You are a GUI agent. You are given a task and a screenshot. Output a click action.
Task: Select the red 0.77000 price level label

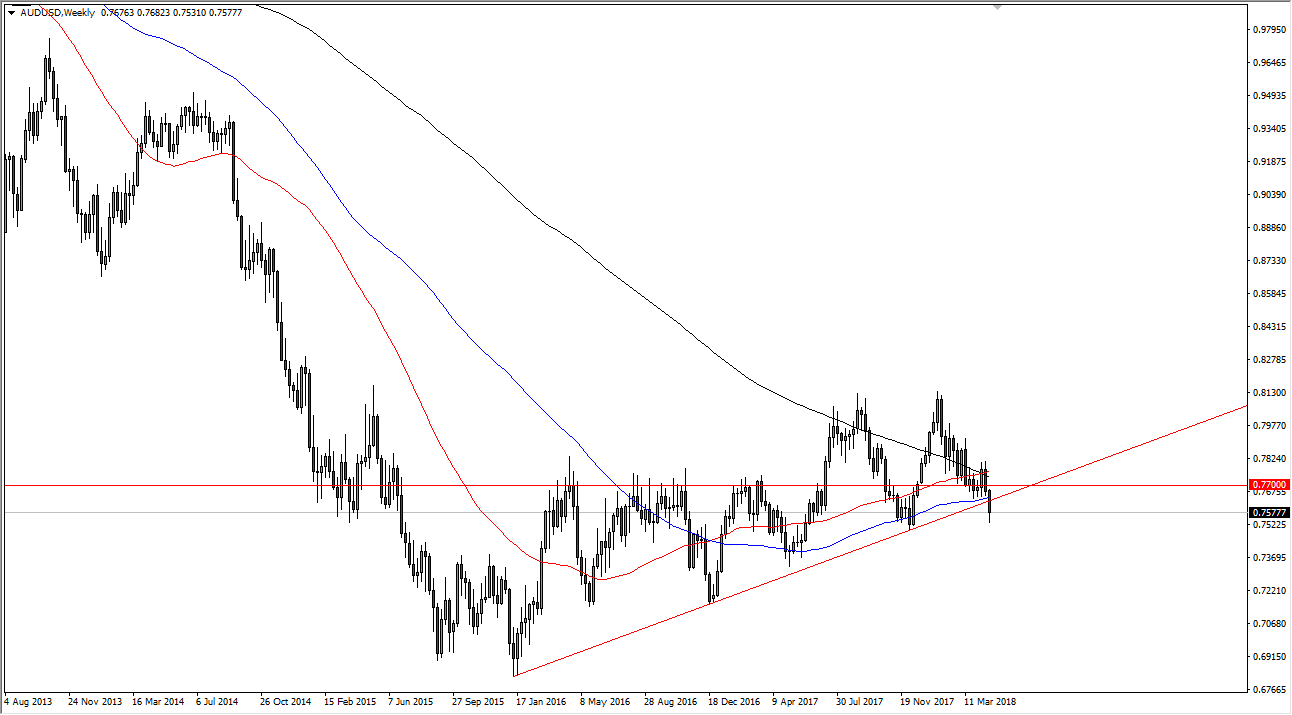click(1268, 484)
